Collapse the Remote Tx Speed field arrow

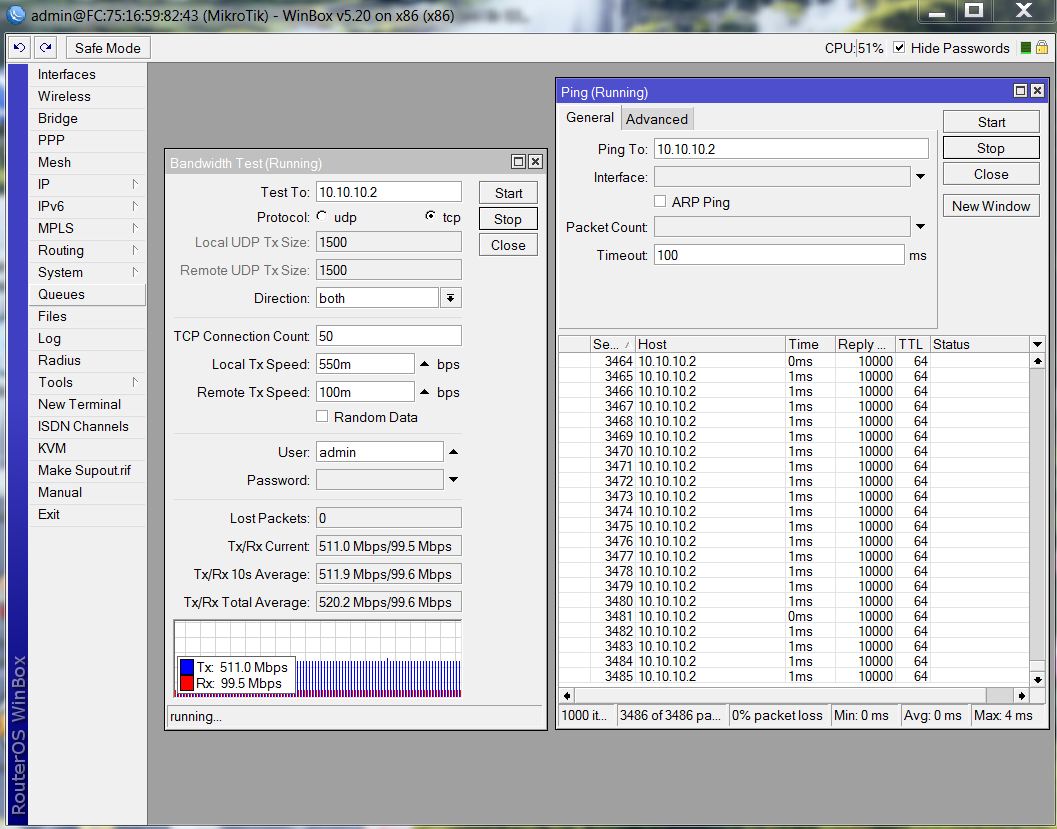click(424, 392)
